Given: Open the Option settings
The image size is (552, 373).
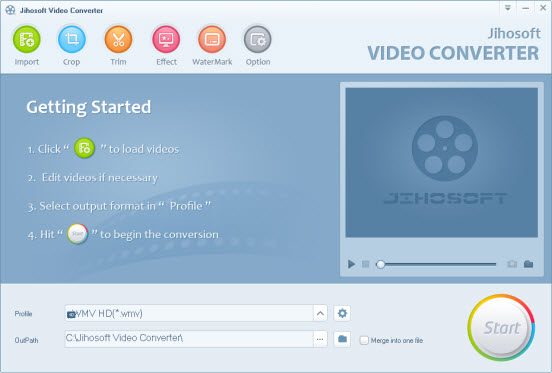Looking at the screenshot, I should click(x=258, y=39).
